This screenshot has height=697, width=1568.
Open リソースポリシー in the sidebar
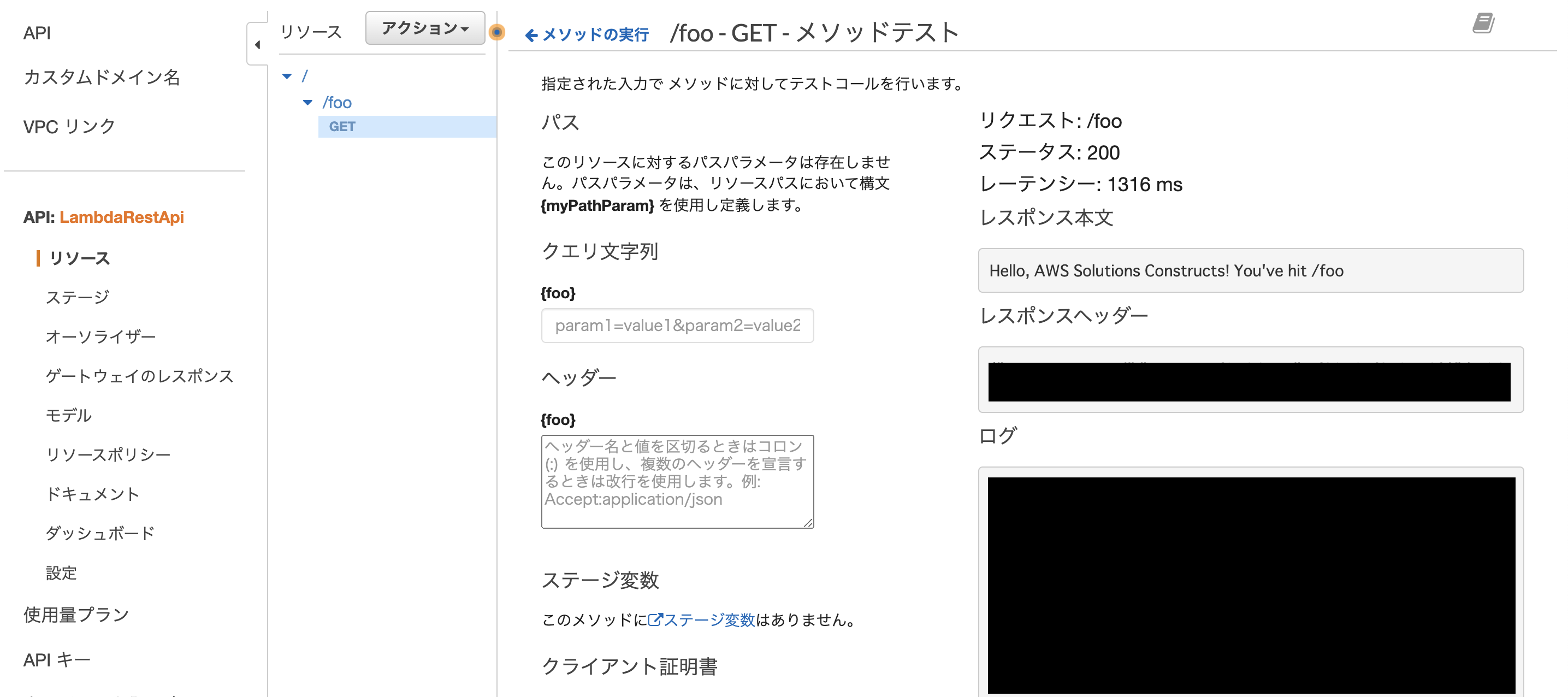pos(108,454)
